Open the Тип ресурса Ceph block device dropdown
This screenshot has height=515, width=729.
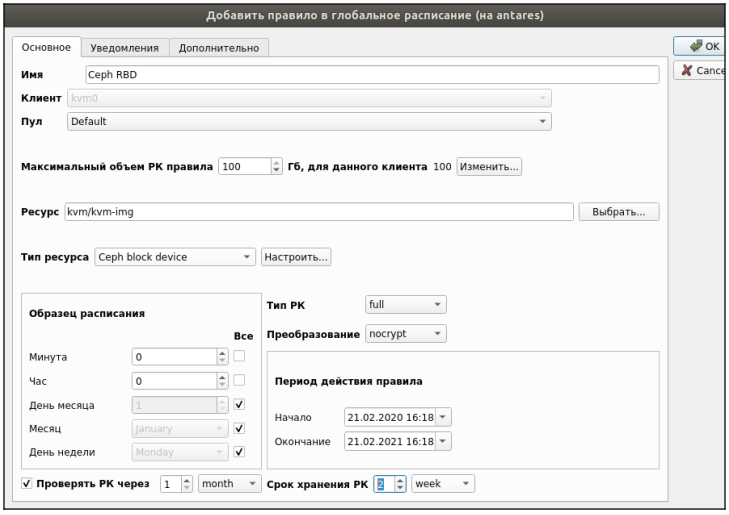[175, 257]
